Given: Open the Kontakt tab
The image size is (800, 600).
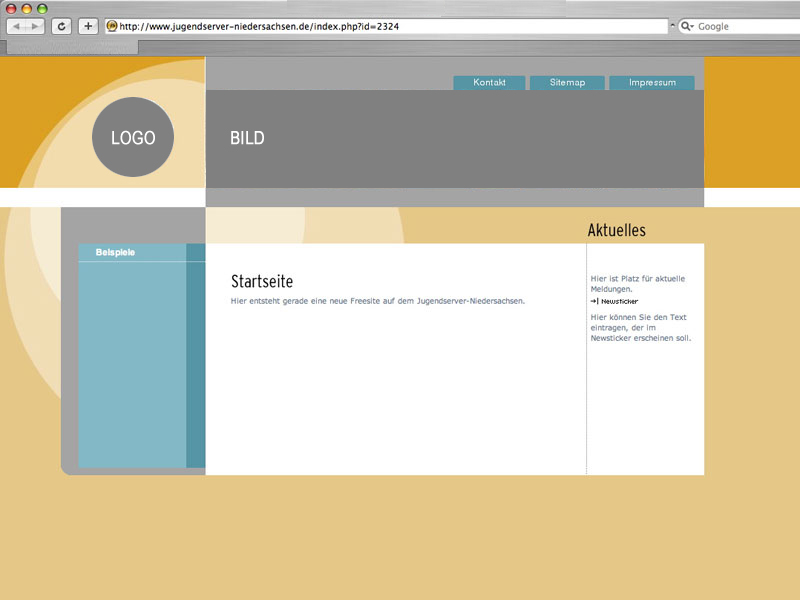Looking at the screenshot, I should point(489,83).
